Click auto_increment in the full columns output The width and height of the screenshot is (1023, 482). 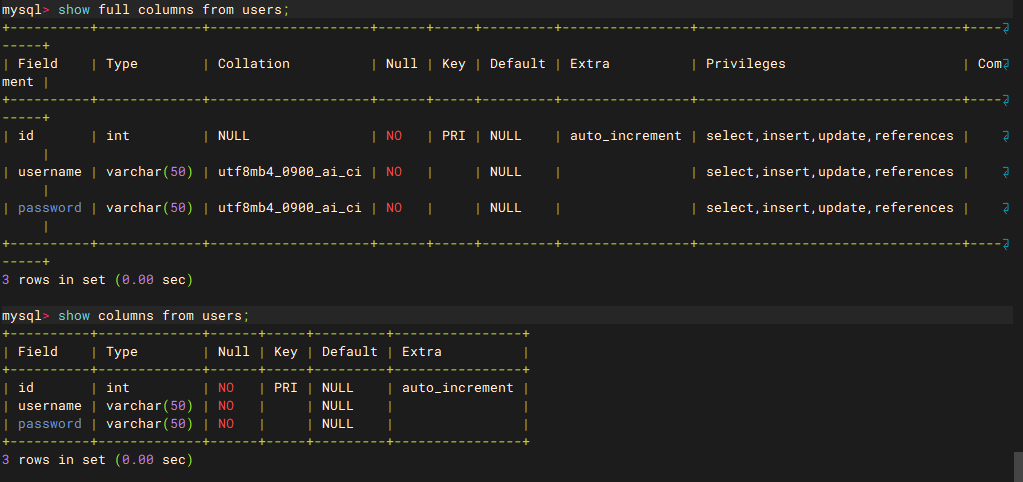(x=625, y=136)
